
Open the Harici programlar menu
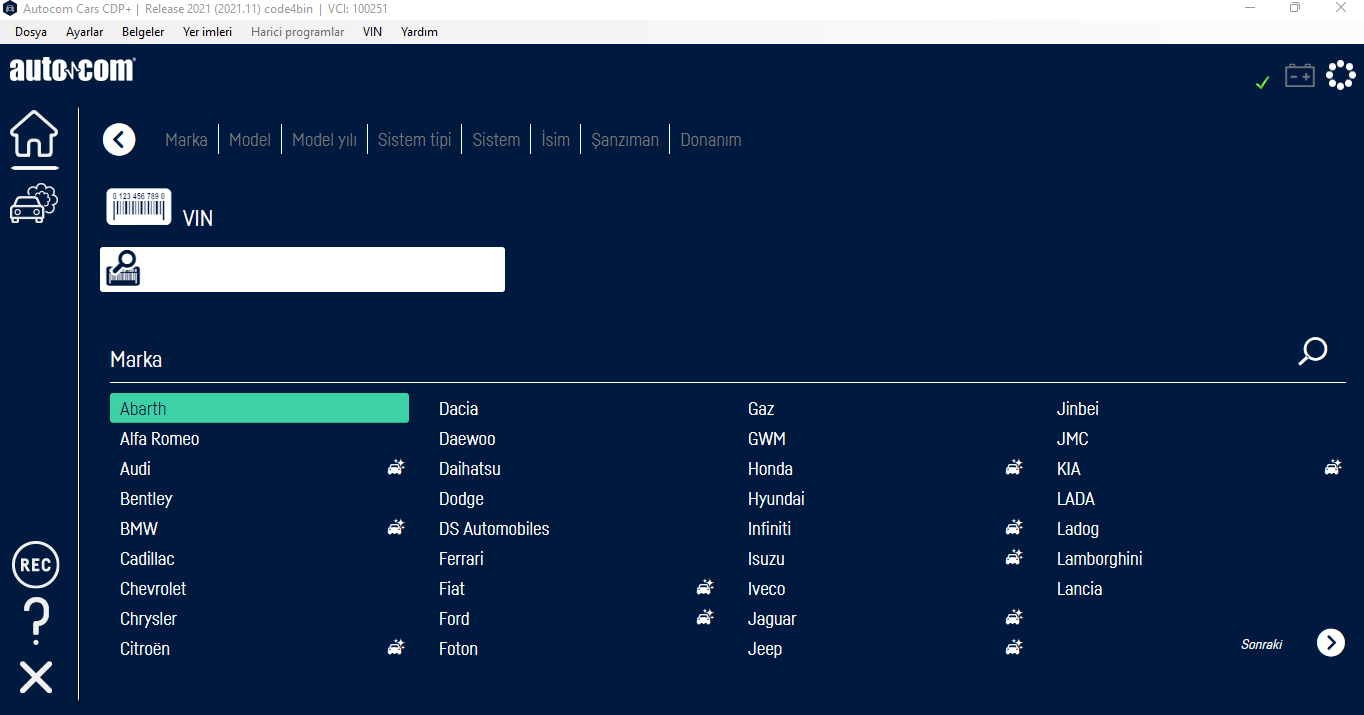(x=297, y=32)
